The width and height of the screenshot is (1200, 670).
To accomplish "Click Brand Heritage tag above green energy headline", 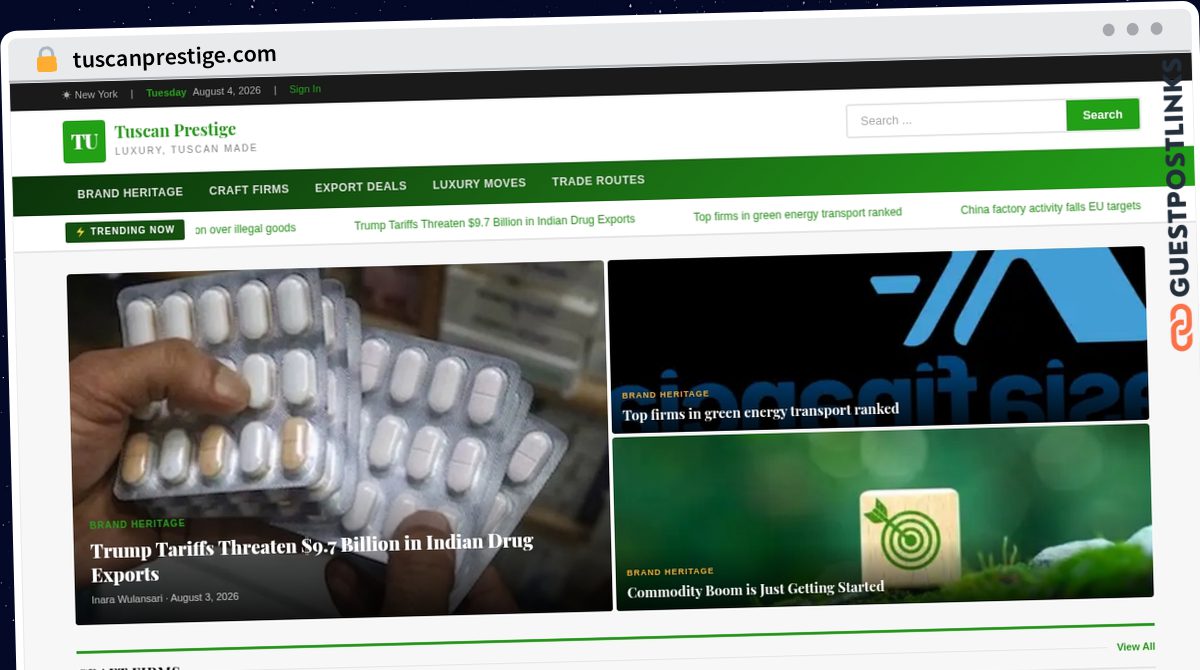I will point(665,395).
